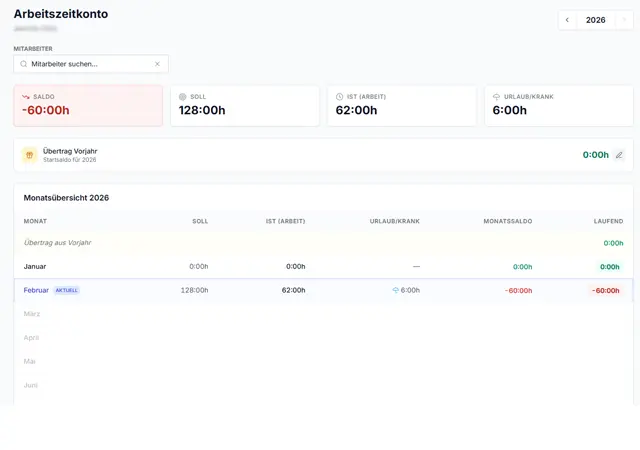
Task: Go to previous year with left chevron
Action: 568,20
